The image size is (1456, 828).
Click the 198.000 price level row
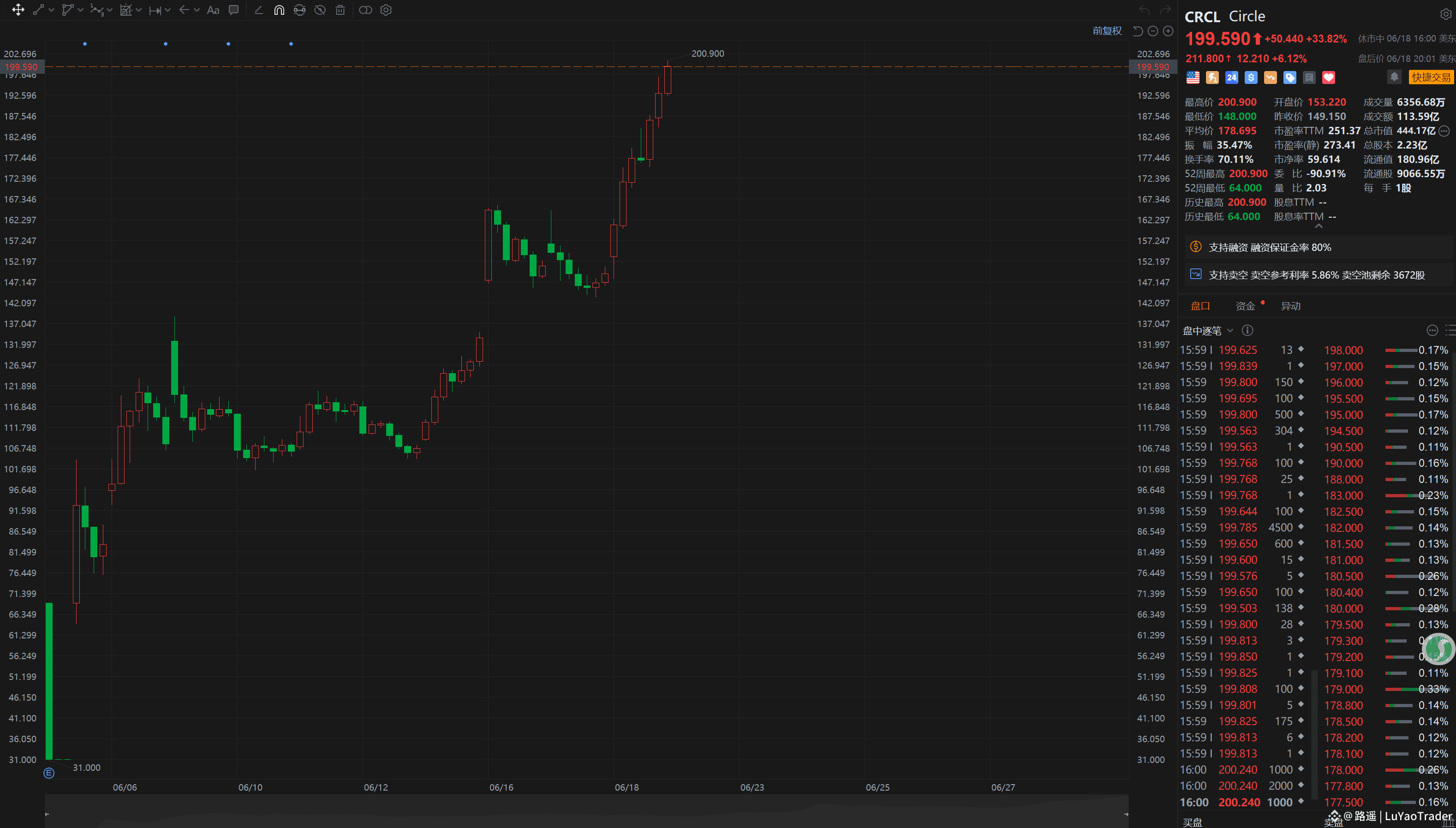tap(1386, 350)
